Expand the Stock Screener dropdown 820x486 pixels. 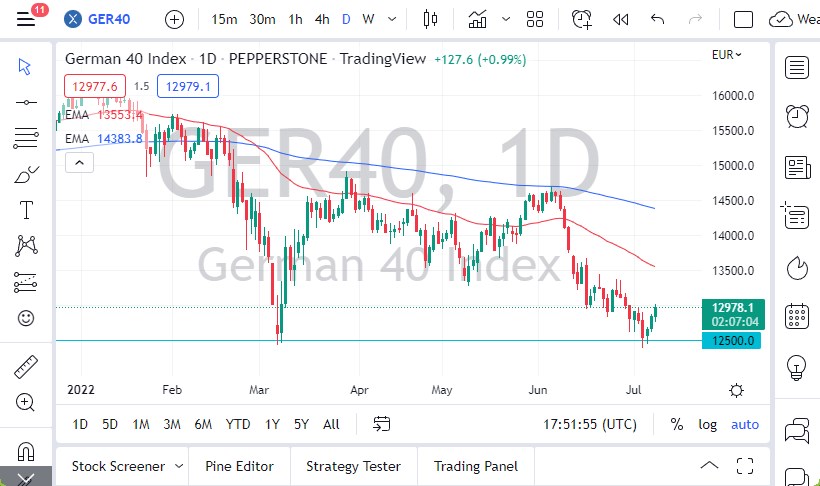pos(179,466)
